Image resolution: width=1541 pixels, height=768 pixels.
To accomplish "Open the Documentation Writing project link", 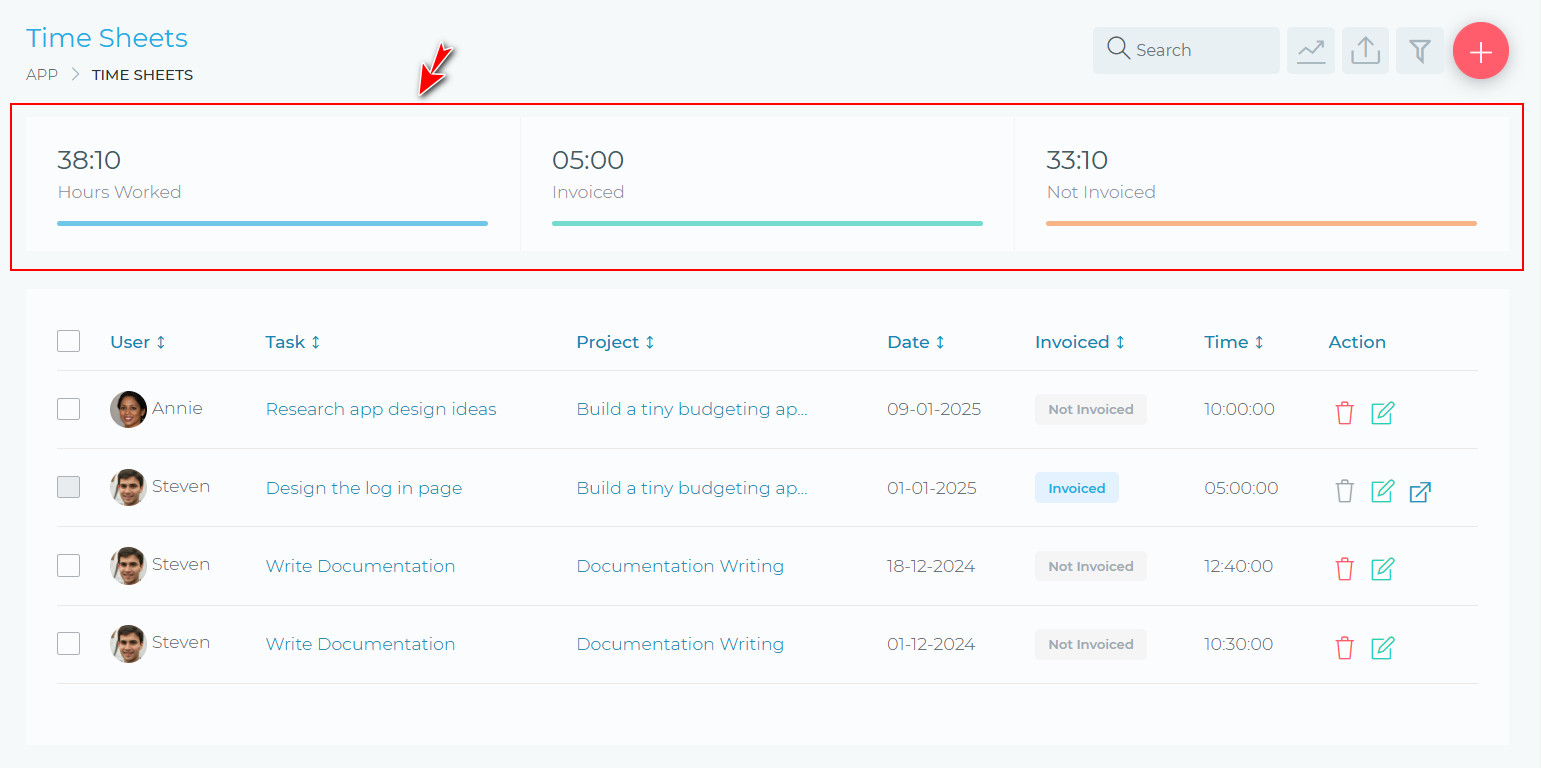I will (x=679, y=566).
